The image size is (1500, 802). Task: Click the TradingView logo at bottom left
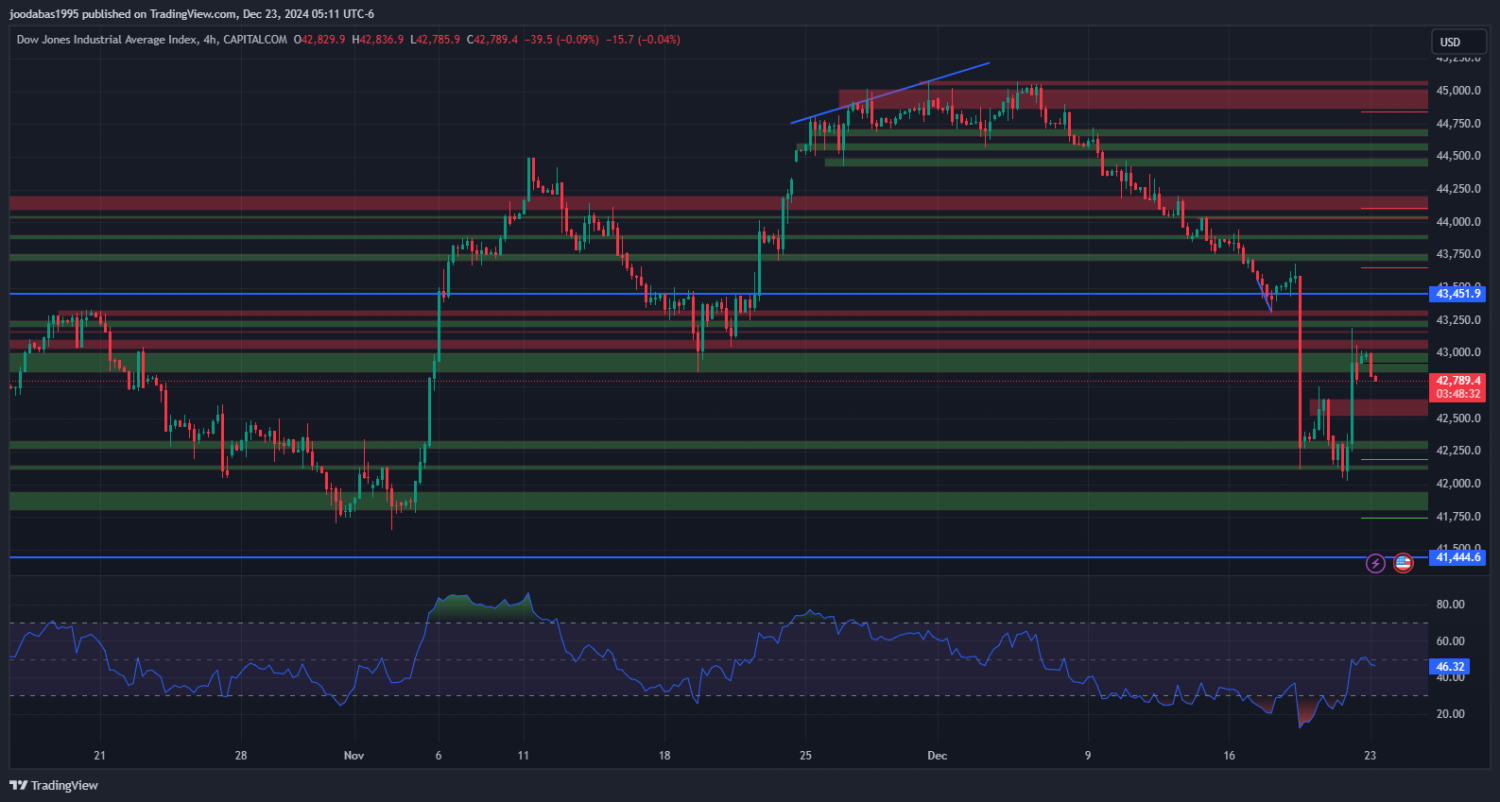click(x=55, y=785)
